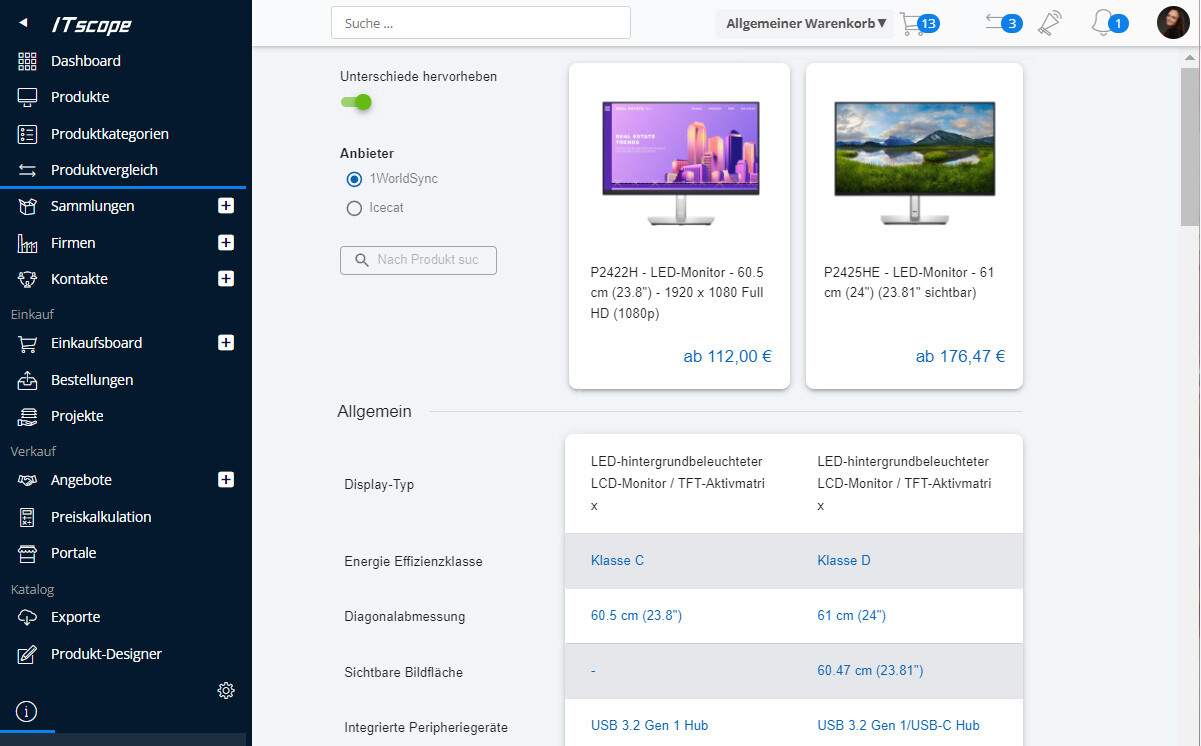Click the Produktvergleich arrows icon in sidebar
Image resolution: width=1201 pixels, height=746 pixels.
tap(28, 170)
